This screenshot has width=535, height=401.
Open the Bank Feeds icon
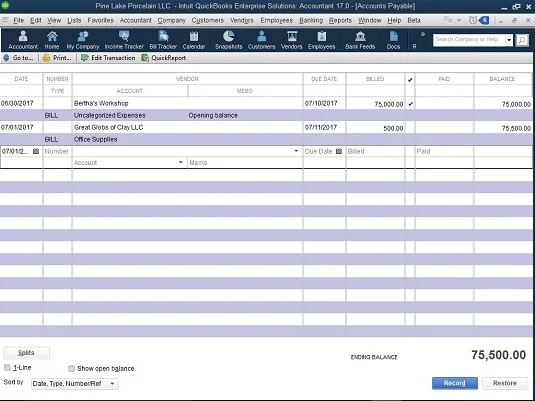(360, 40)
